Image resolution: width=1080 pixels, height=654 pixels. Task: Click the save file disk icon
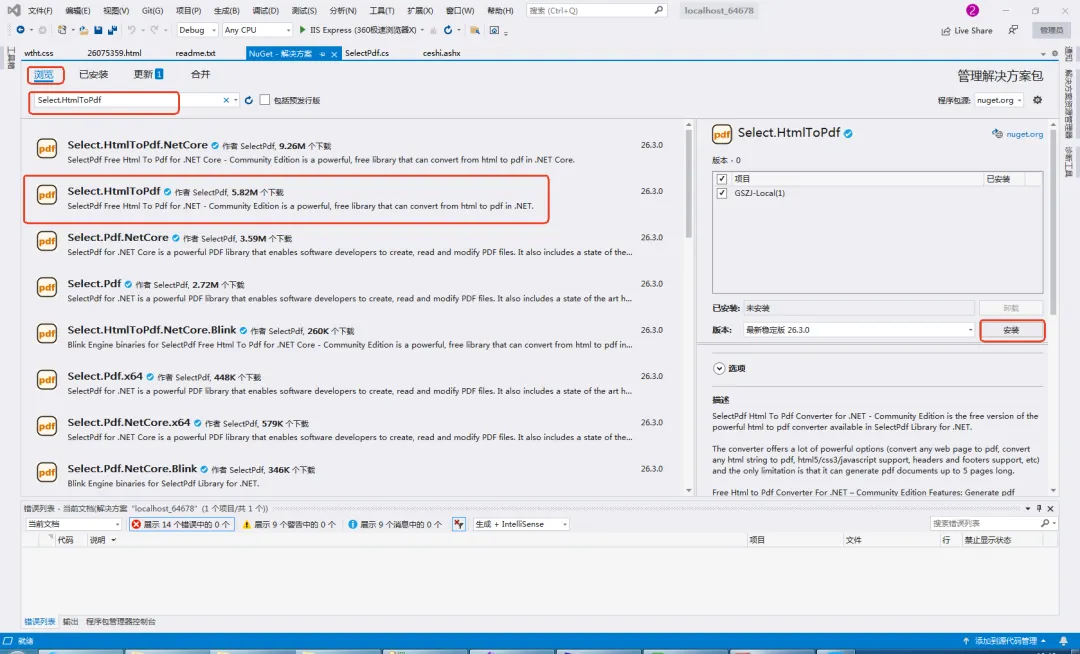click(x=98, y=30)
